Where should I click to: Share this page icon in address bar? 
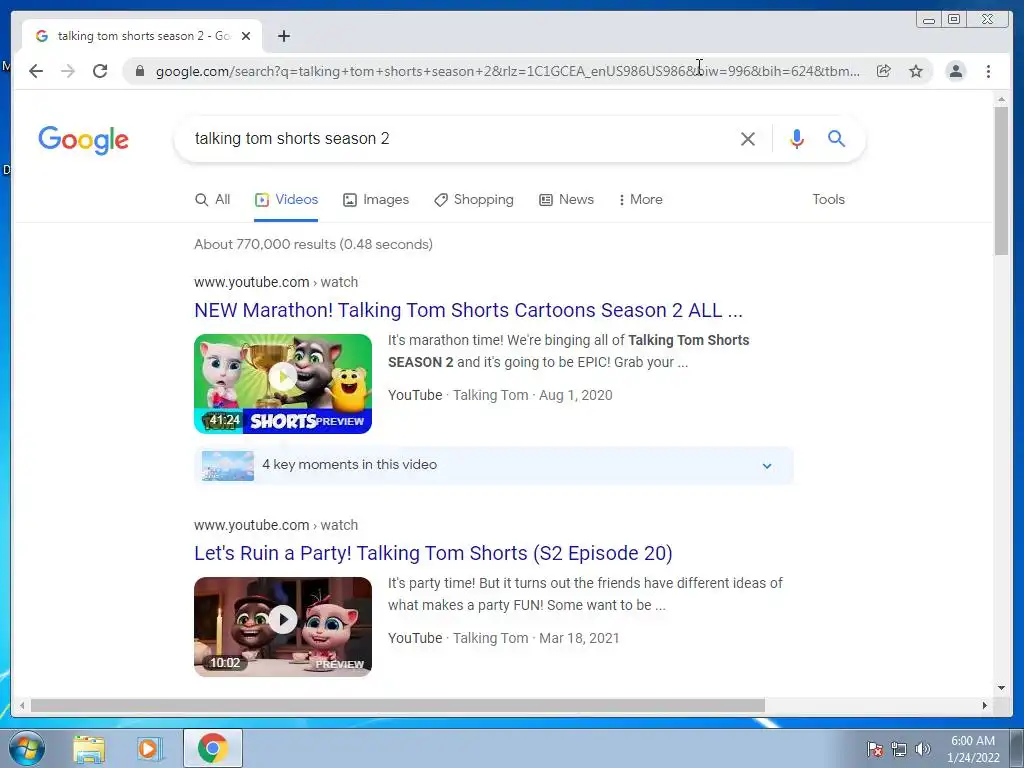884,71
